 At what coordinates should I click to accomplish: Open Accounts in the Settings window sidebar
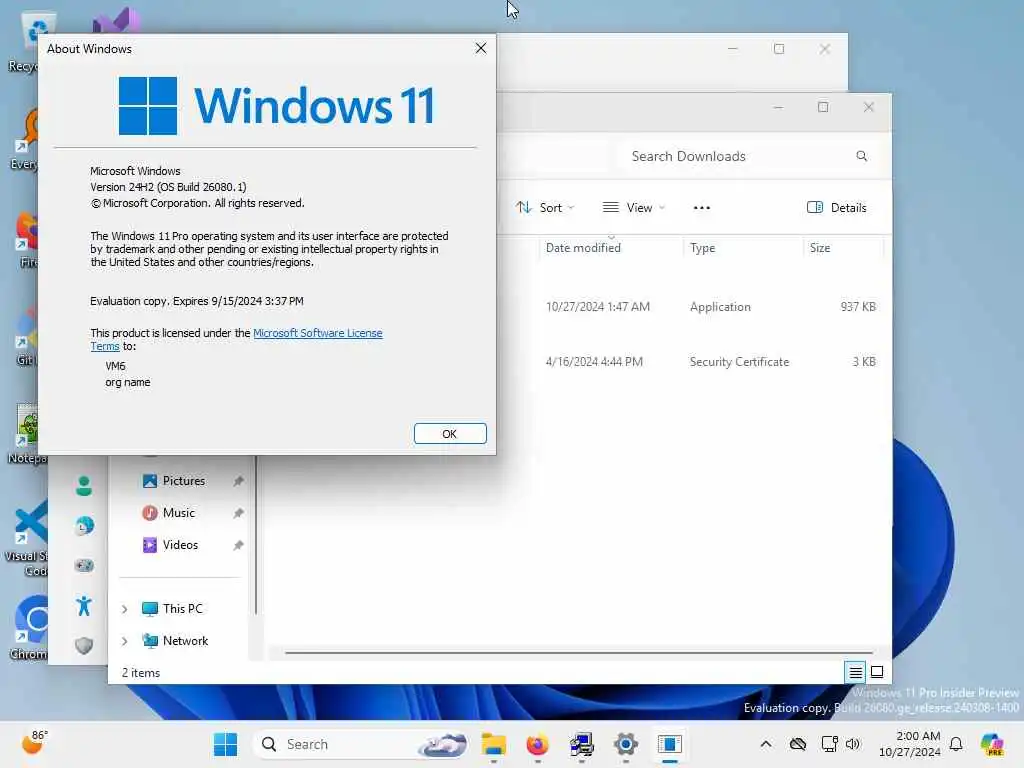pos(84,486)
